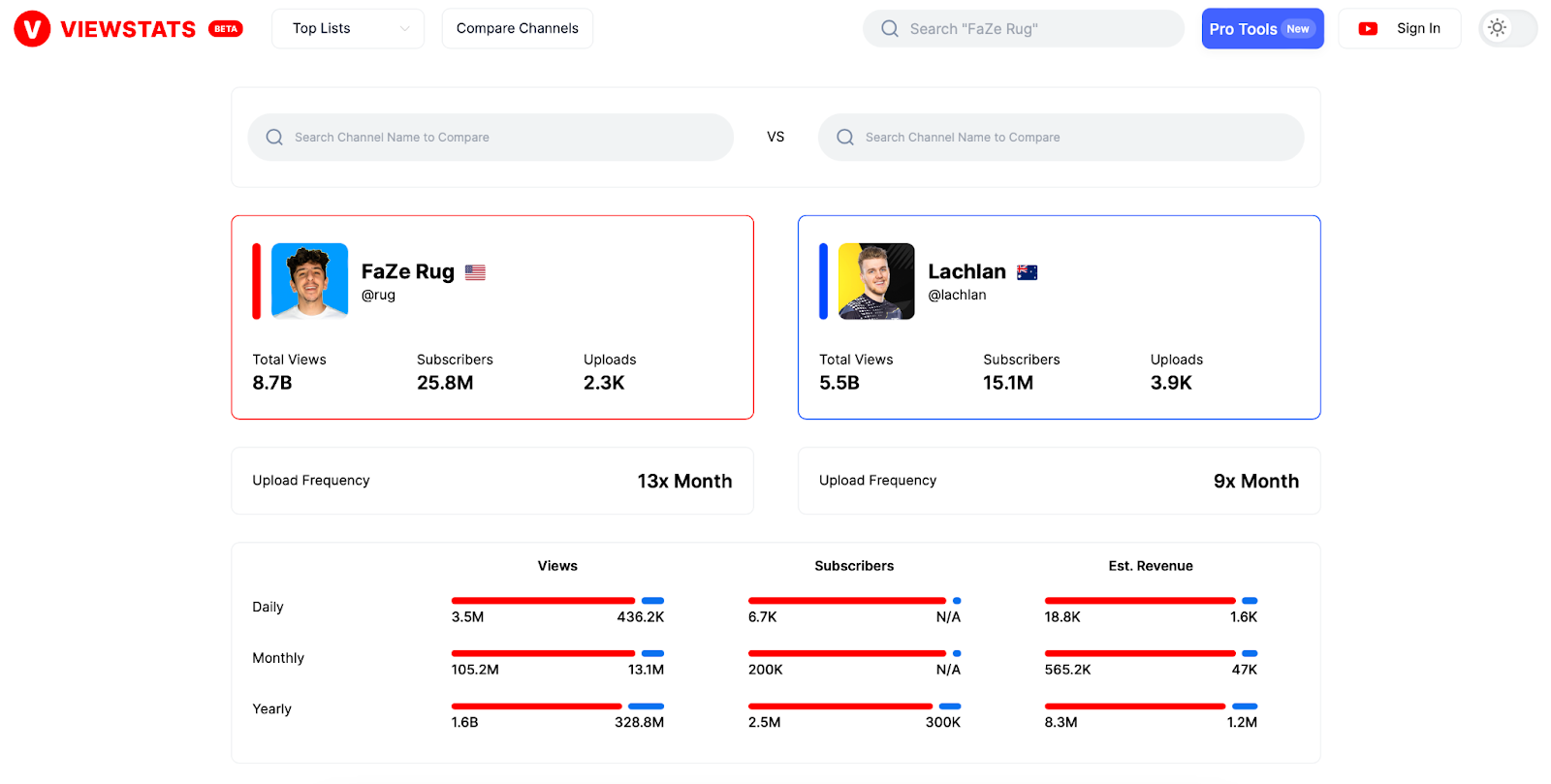Open the Compare Channels page
This screenshot has height=784, width=1551.
[x=517, y=29]
